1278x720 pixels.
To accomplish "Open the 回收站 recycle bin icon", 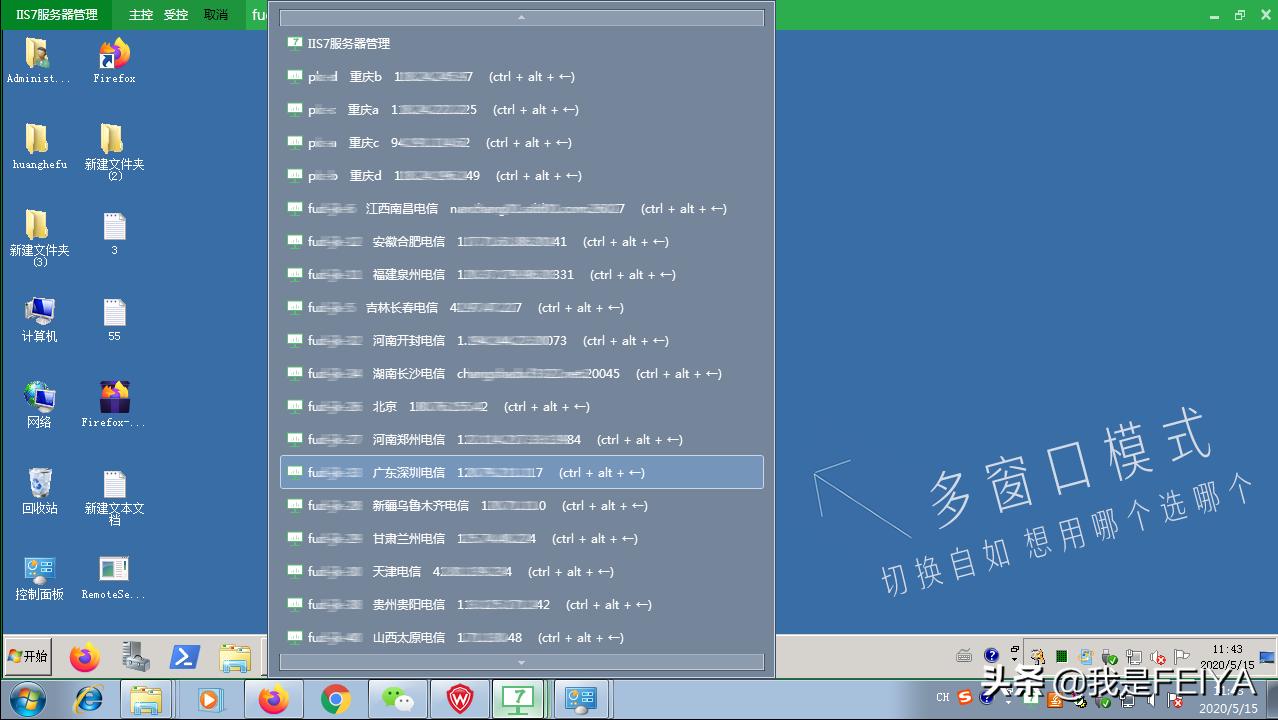I will tap(40, 490).
